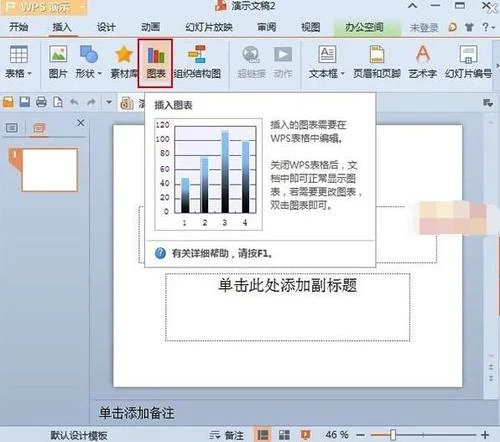Viewport: 500px width, 442px height.
Task: Click the print icon
Action: (41, 102)
